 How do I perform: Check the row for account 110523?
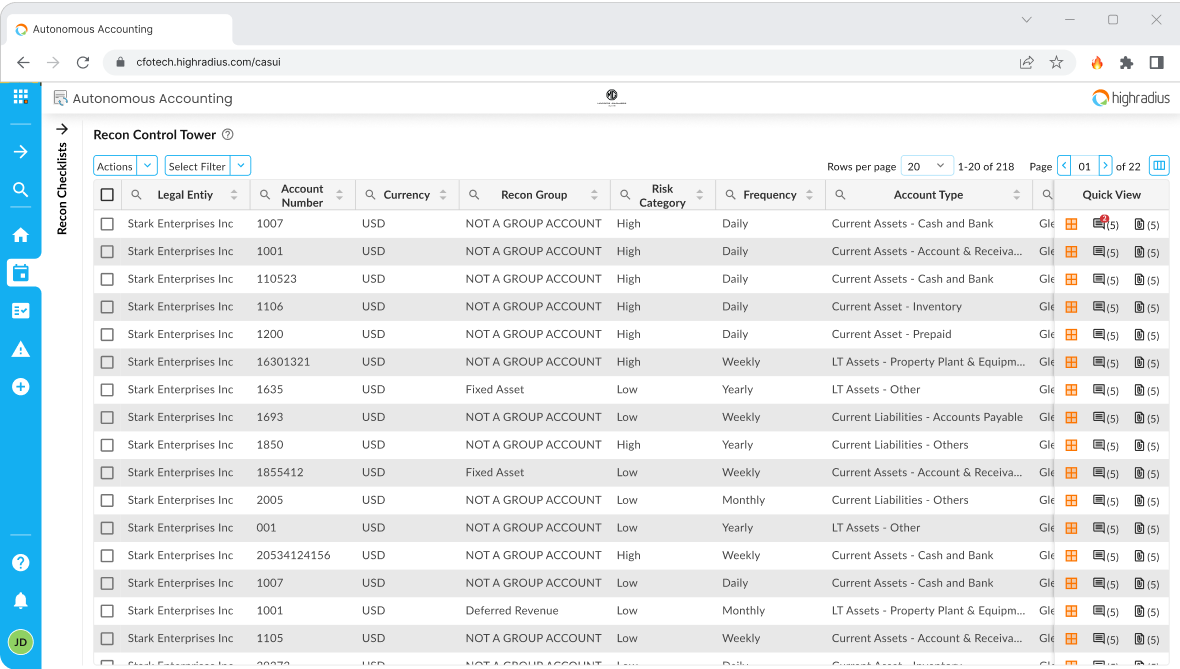click(x=107, y=279)
